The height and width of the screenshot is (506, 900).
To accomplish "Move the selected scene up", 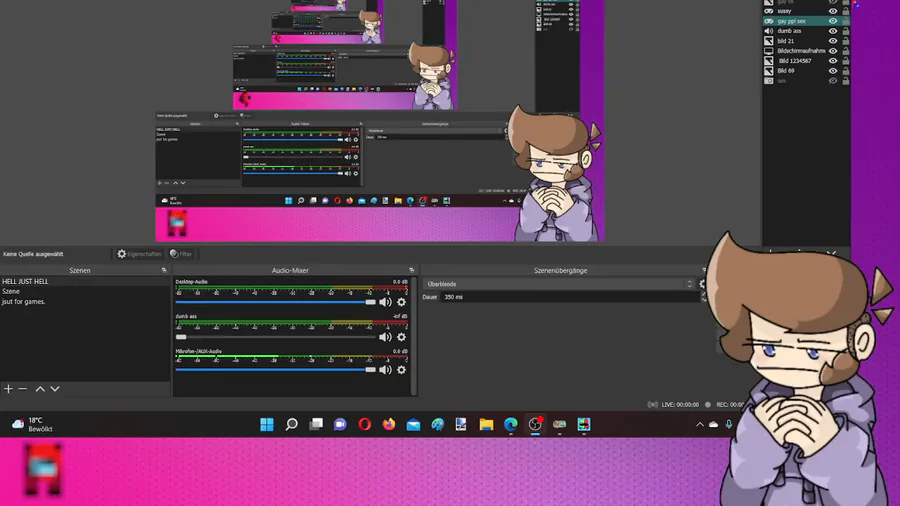I will click(40, 389).
